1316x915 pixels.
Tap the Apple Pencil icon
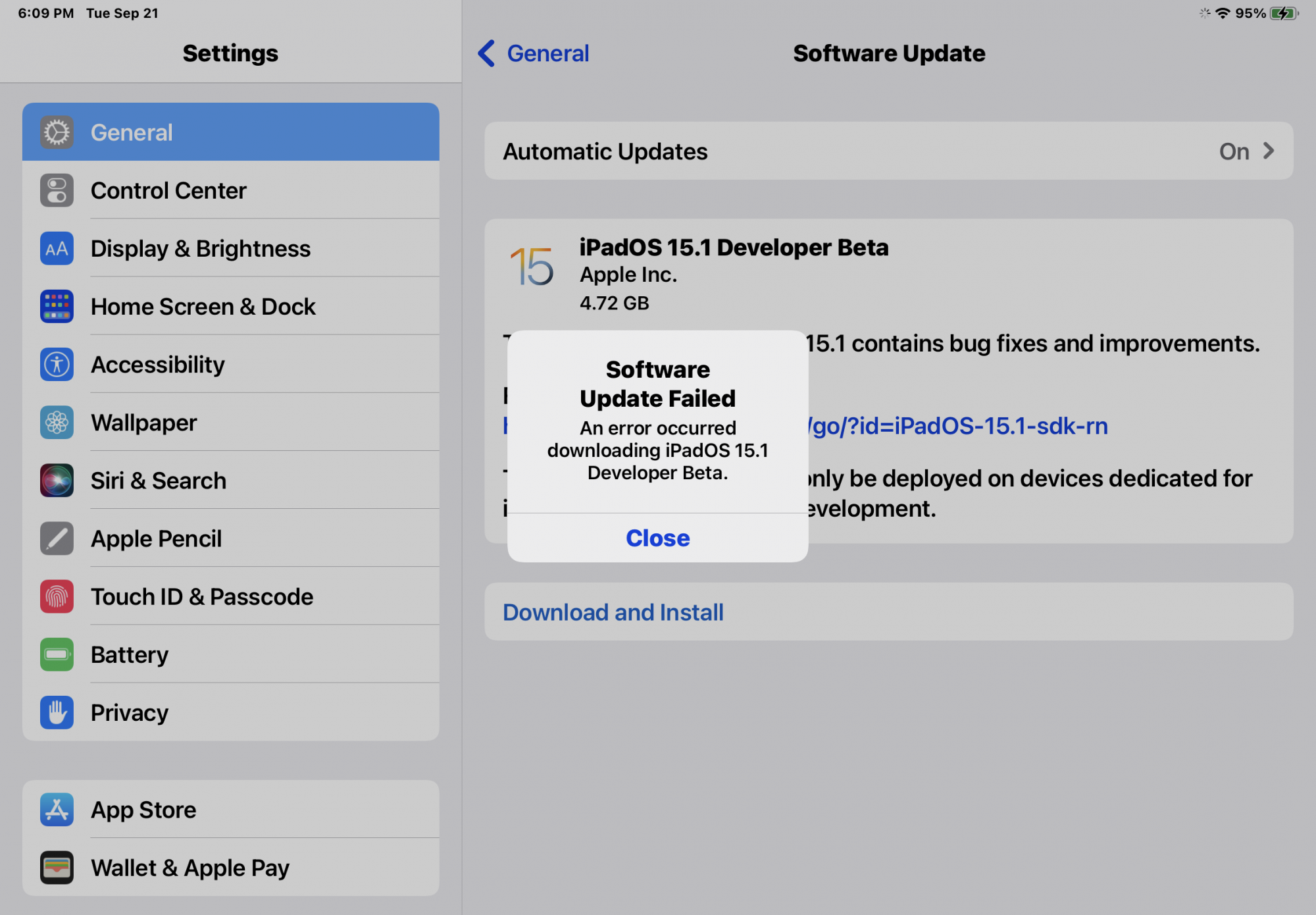[x=57, y=538]
